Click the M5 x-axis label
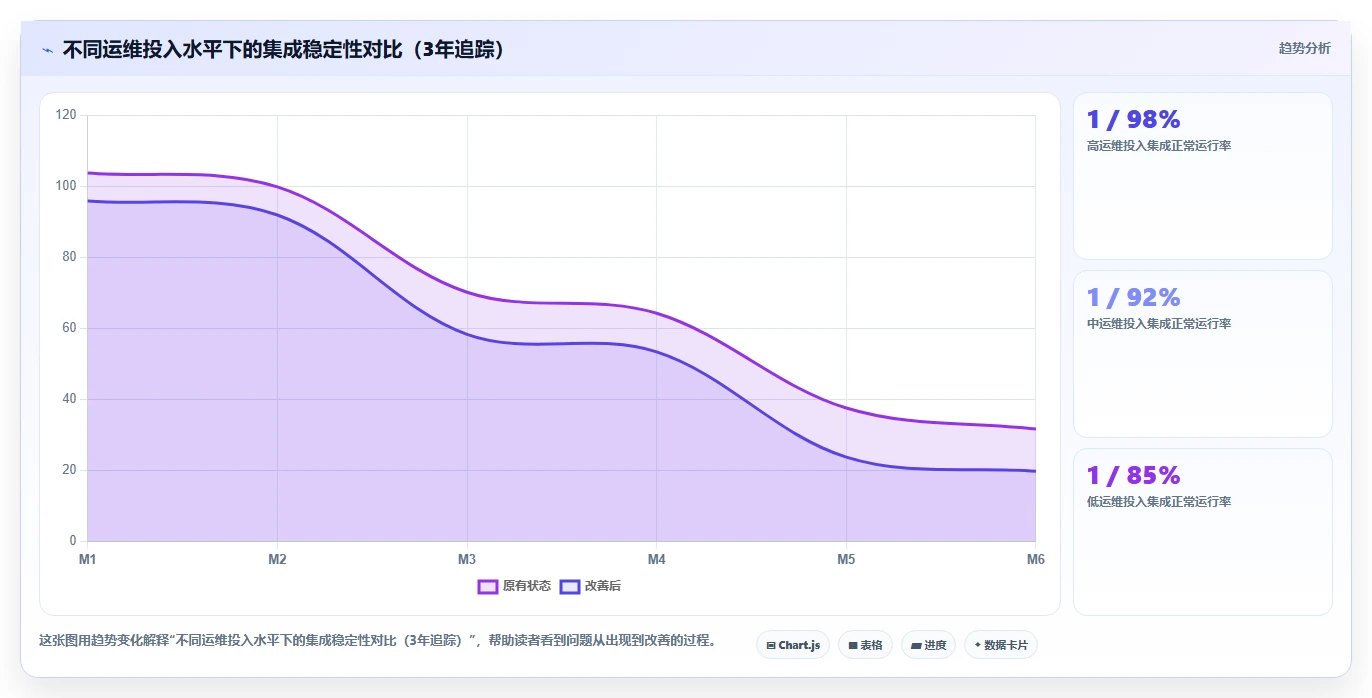The image size is (1372, 698). point(846,559)
